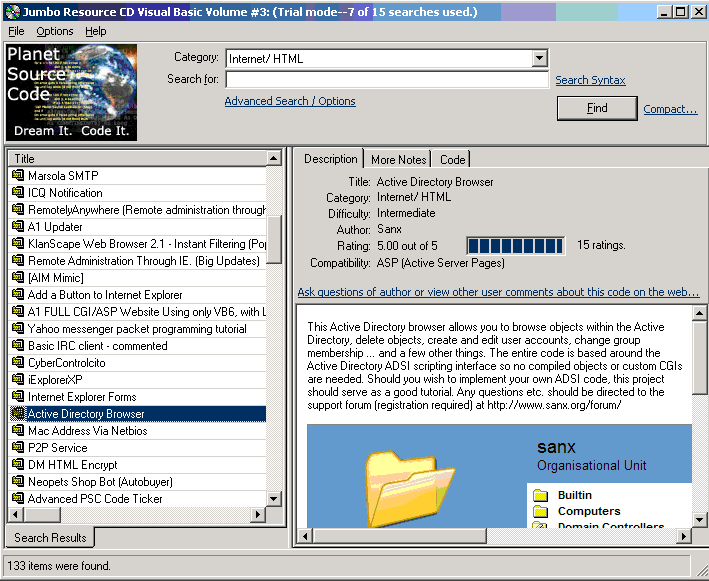709x581 pixels.
Task: Click the icon beside Neopets Shop Bot
Action: [x=18, y=482]
